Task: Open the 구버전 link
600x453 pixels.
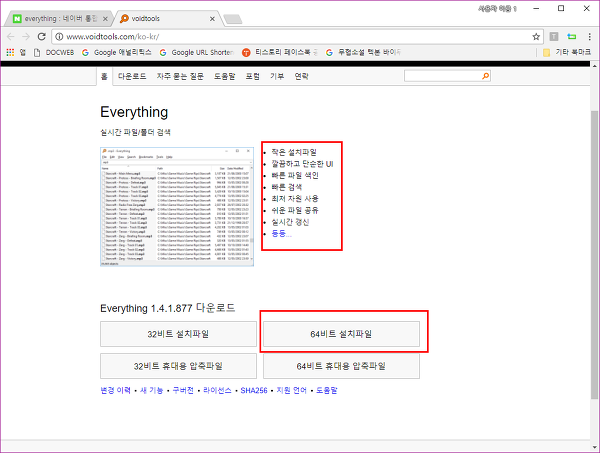Action: (x=183, y=390)
